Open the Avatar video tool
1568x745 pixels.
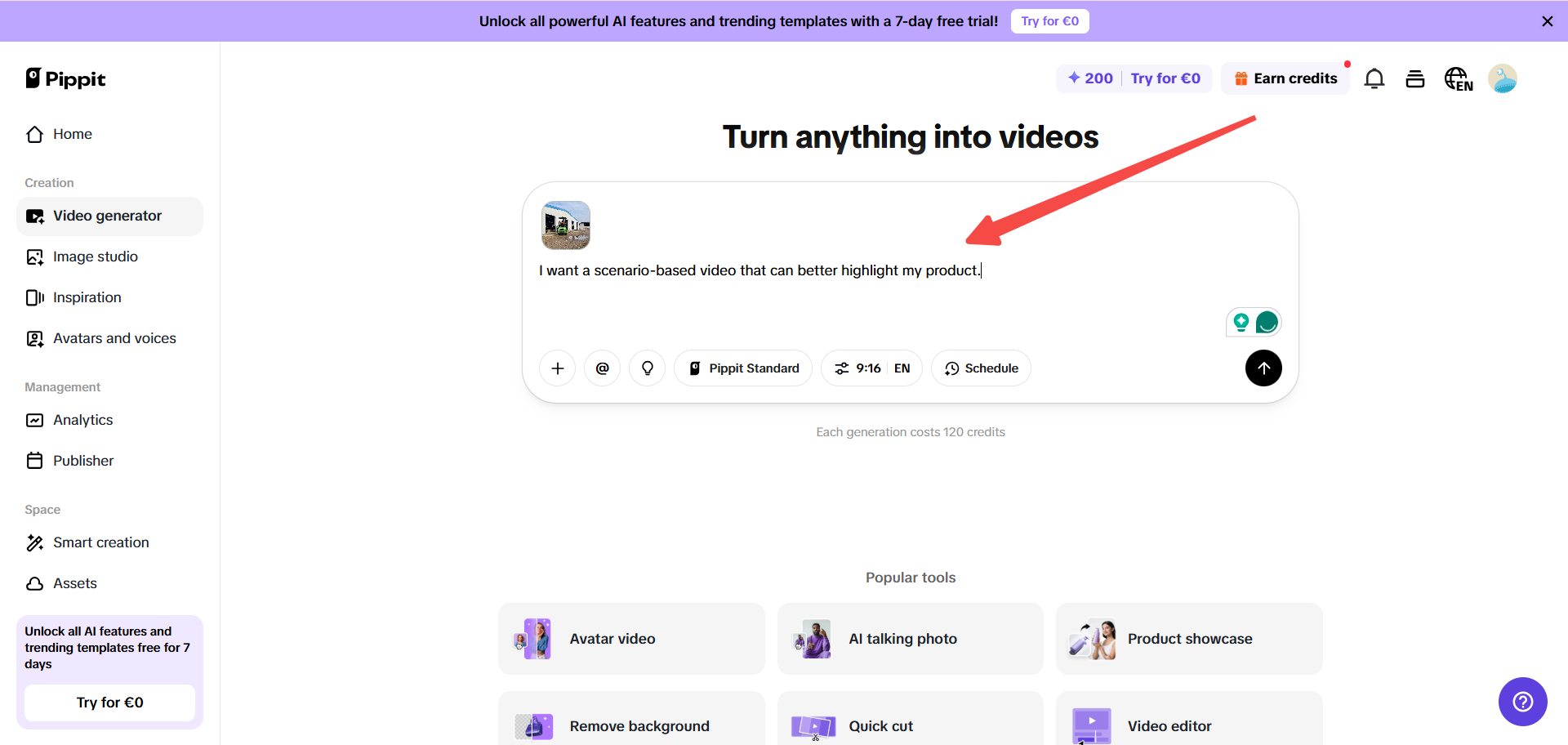(x=631, y=639)
